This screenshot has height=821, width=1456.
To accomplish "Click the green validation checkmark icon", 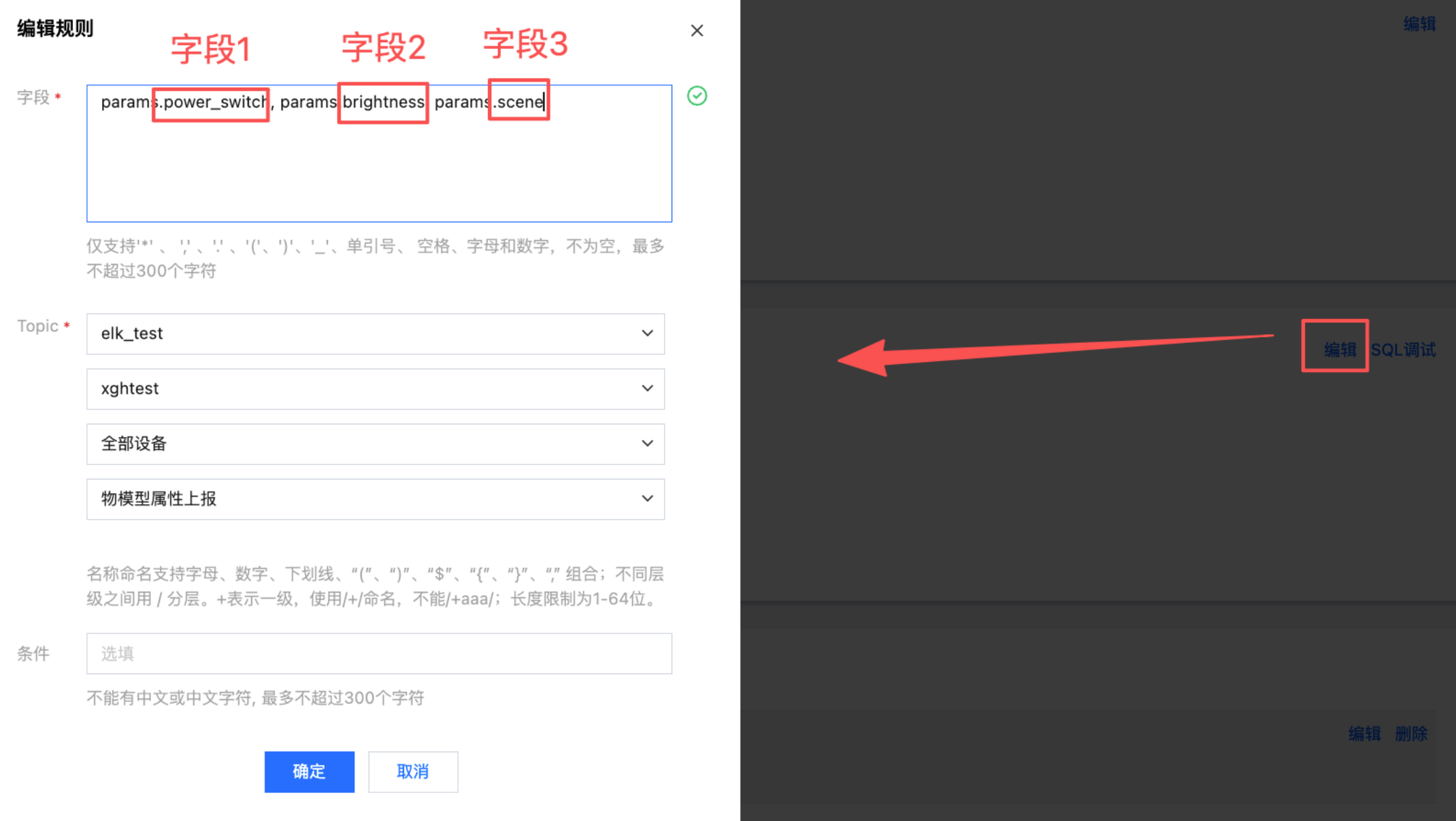I will point(697,96).
